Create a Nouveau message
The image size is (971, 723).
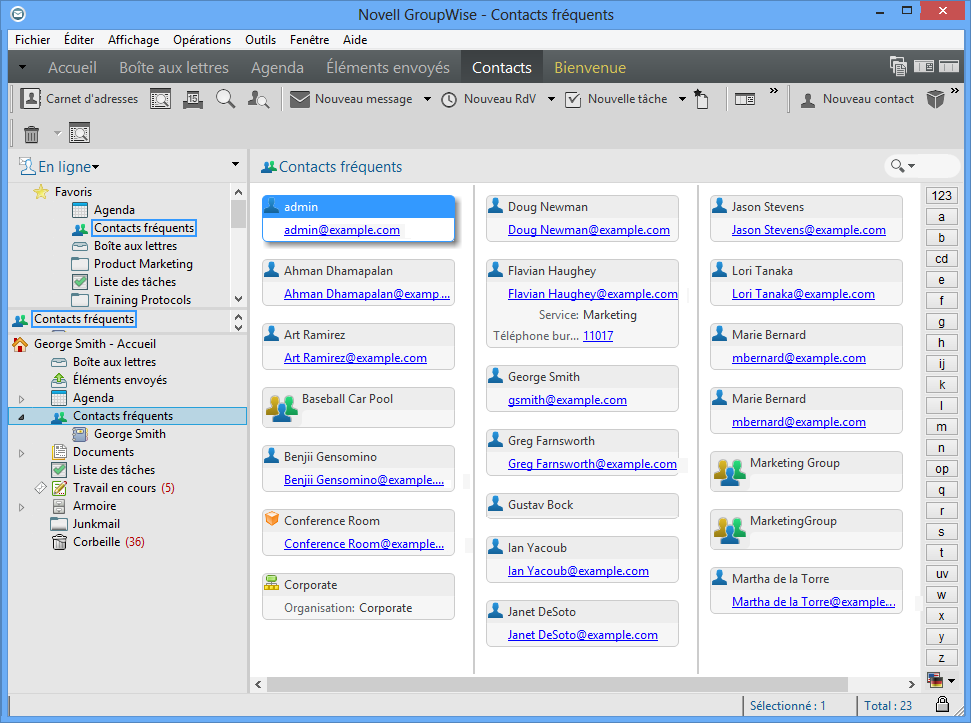[x=351, y=99]
